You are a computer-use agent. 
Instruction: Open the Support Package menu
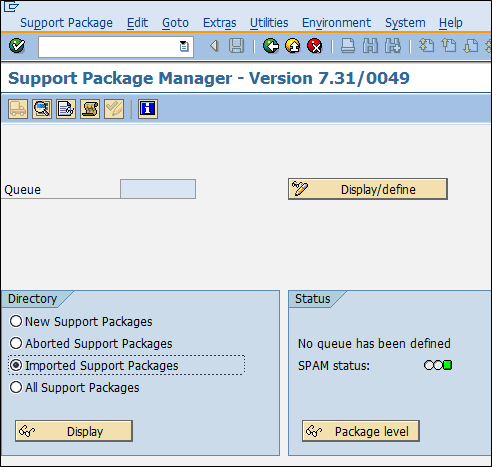tap(66, 23)
